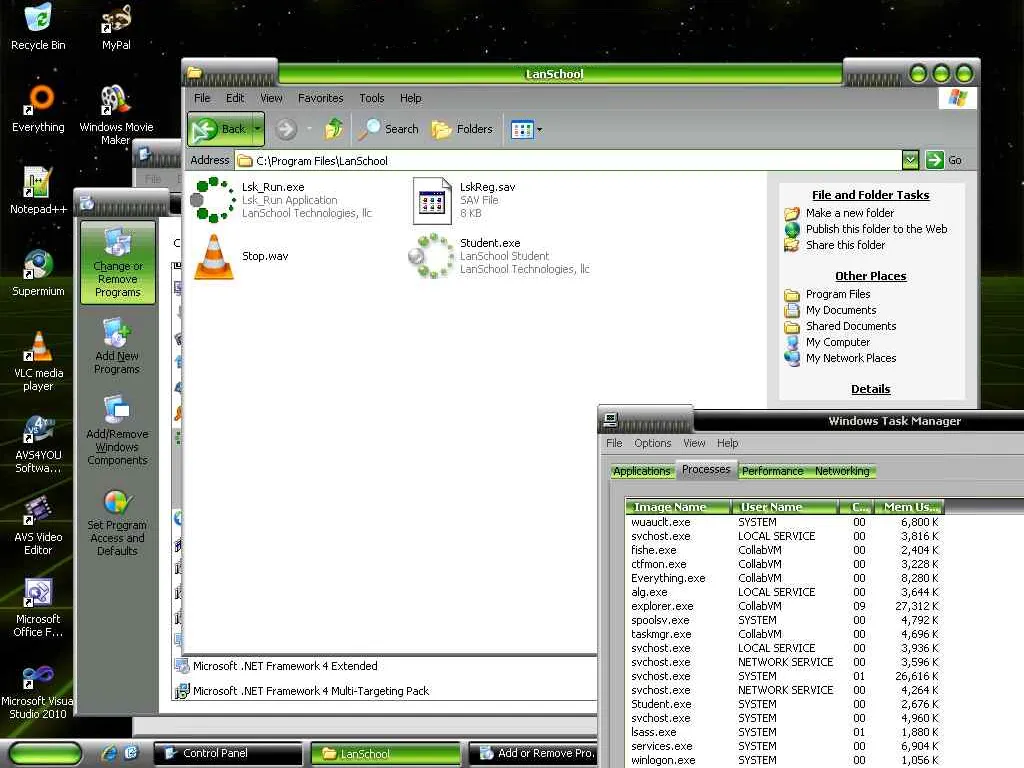The height and width of the screenshot is (768, 1024).
Task: Expand the Address bar dropdown
Action: point(910,160)
